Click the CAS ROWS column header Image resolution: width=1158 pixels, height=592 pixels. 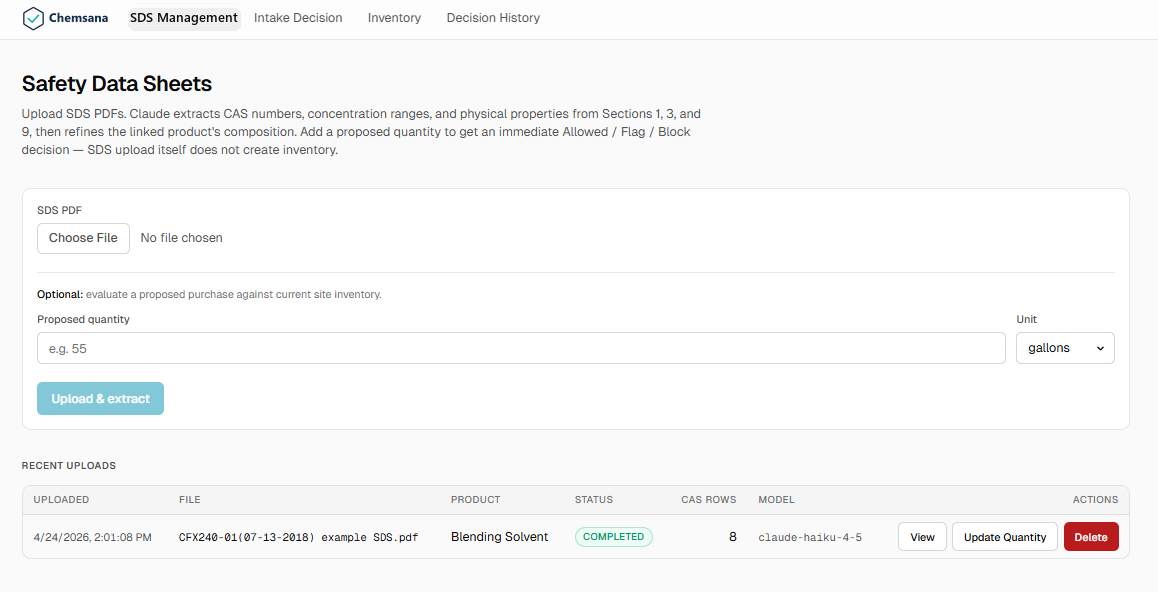coord(709,500)
